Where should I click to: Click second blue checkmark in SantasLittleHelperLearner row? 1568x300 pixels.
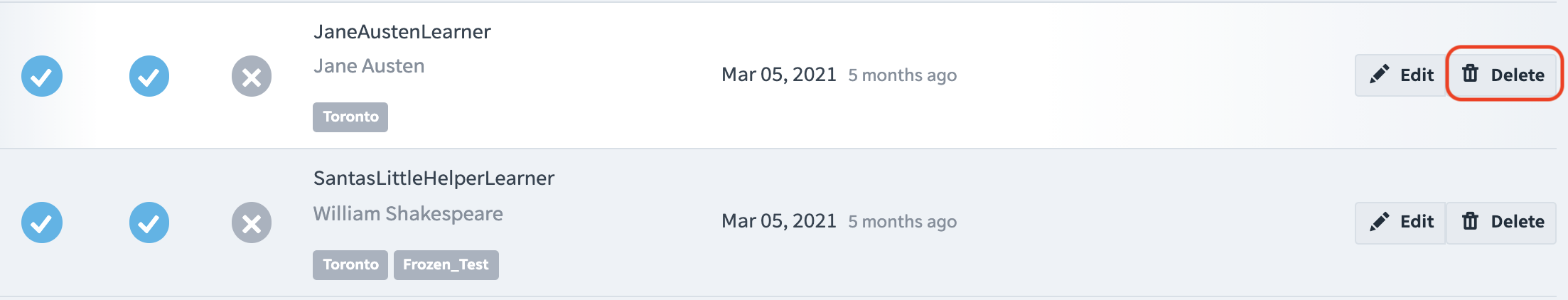click(149, 223)
